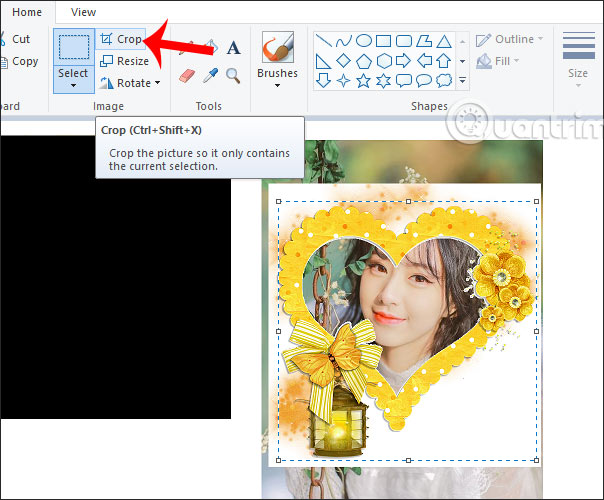
Task: Expand the Brushes dropdown arrow
Action: point(277,86)
